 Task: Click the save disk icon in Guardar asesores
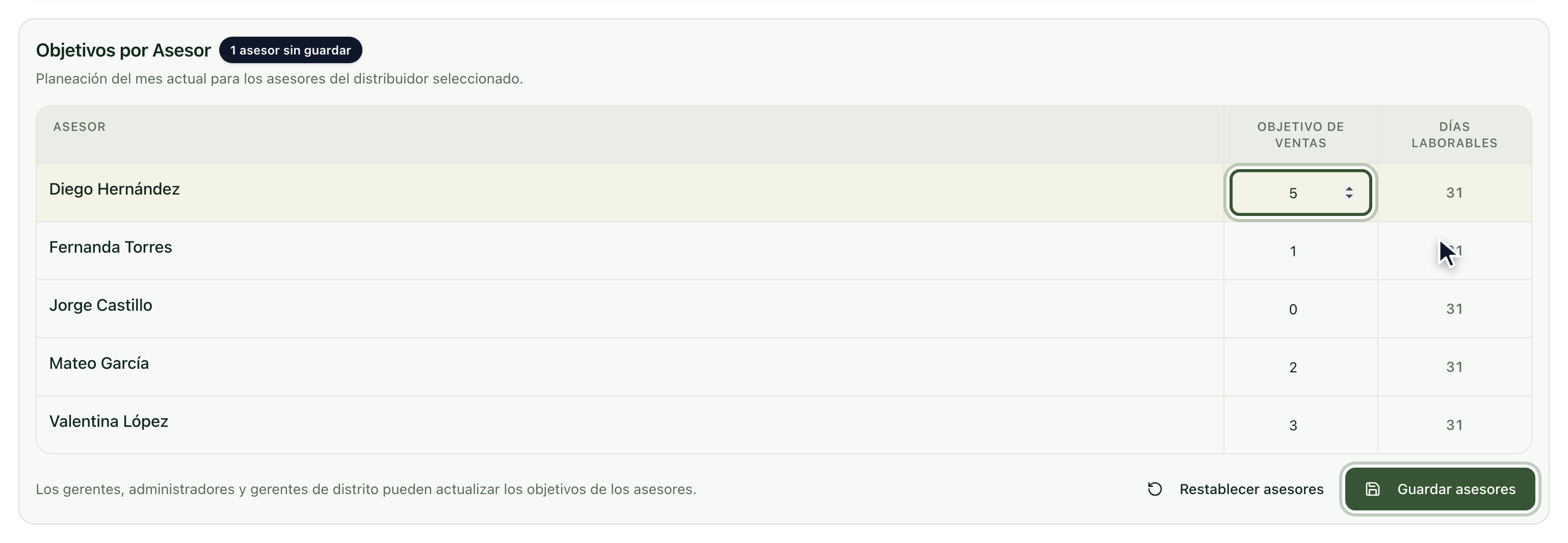(x=1373, y=489)
